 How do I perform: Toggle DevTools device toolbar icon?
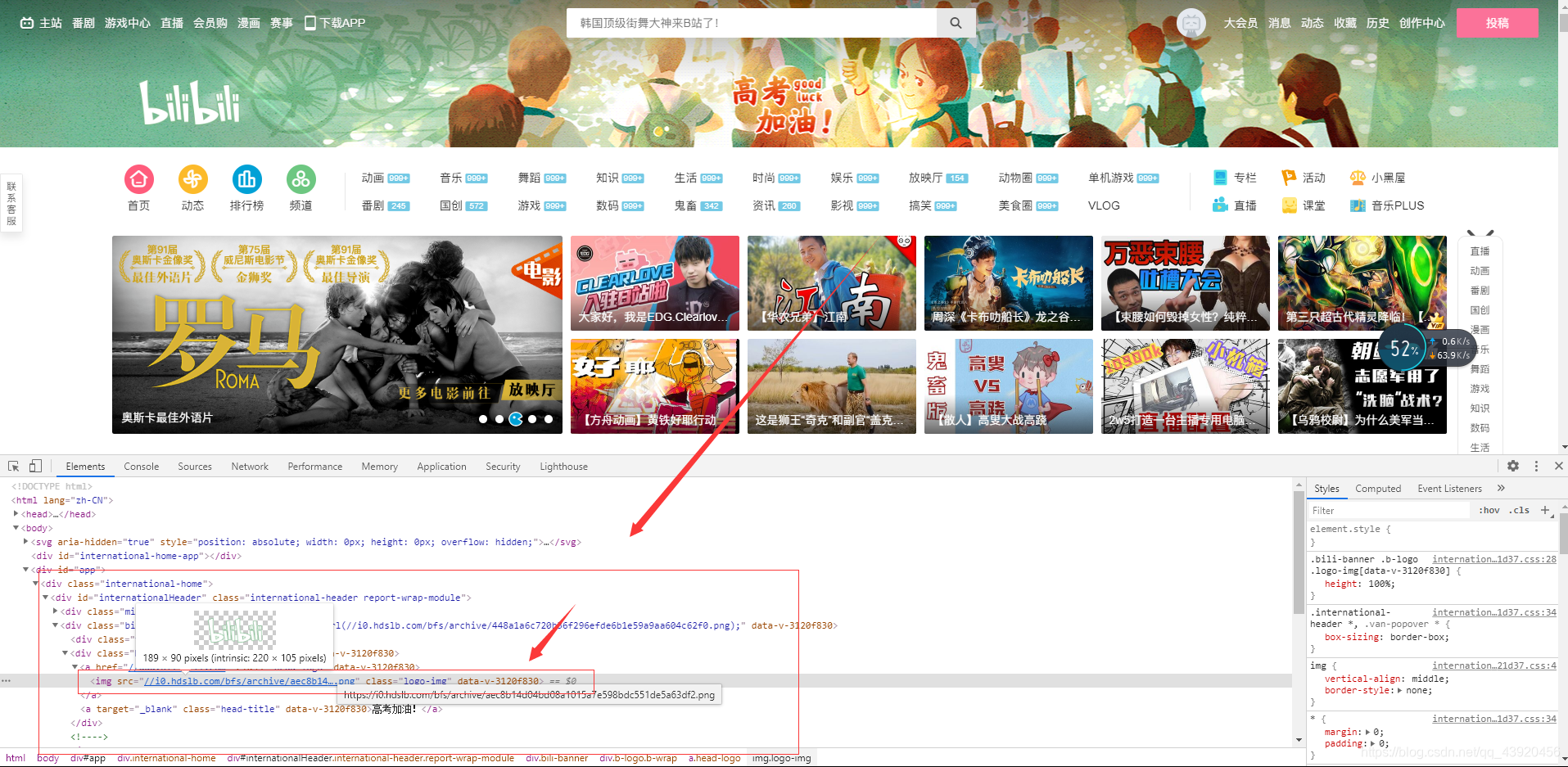35,466
